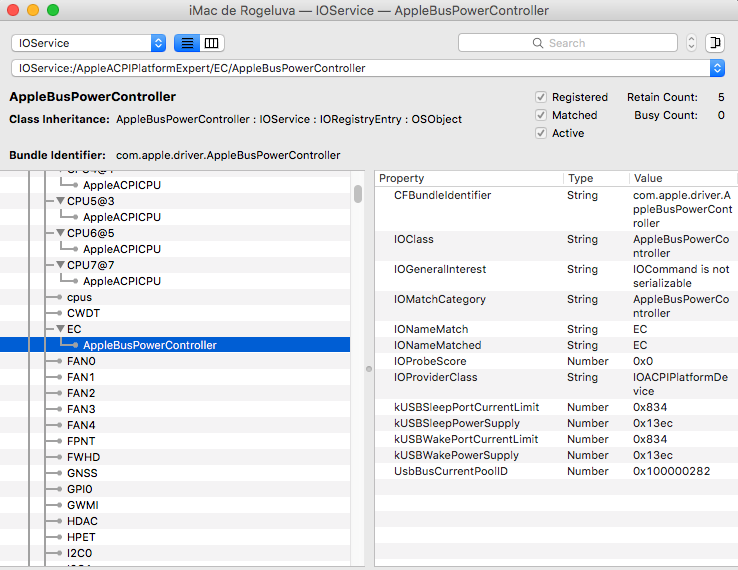The width and height of the screenshot is (738, 570).
Task: Click the yellow minimize window button
Action: (33, 10)
